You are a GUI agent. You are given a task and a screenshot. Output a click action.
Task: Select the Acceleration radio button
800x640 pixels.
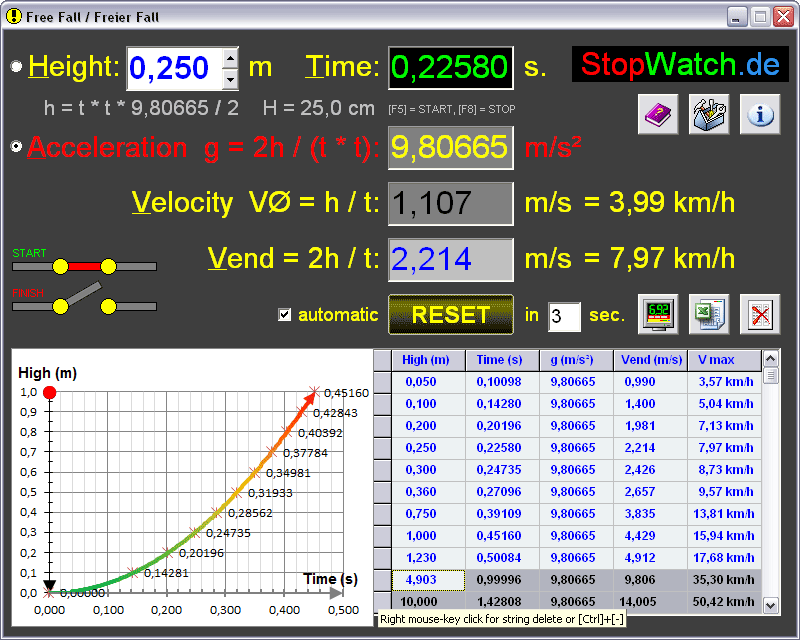(16, 147)
